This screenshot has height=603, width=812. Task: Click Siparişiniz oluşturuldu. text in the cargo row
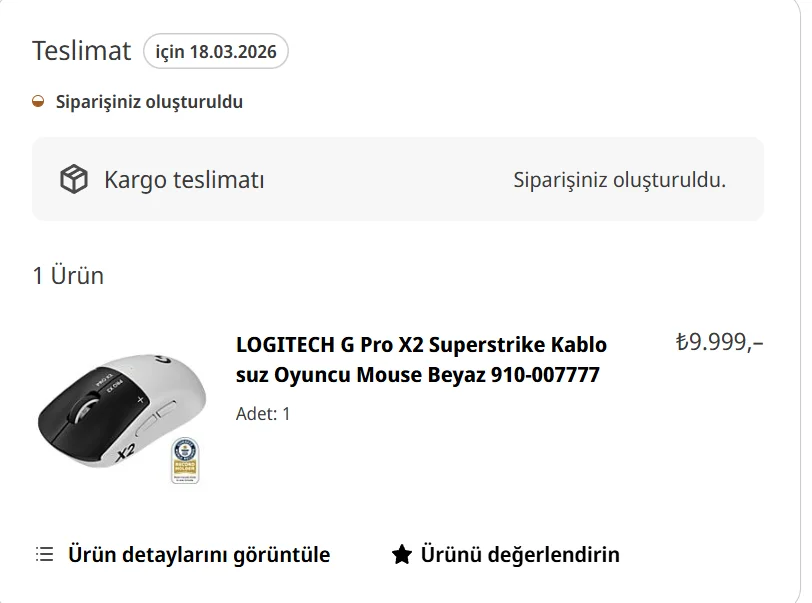tap(619, 180)
